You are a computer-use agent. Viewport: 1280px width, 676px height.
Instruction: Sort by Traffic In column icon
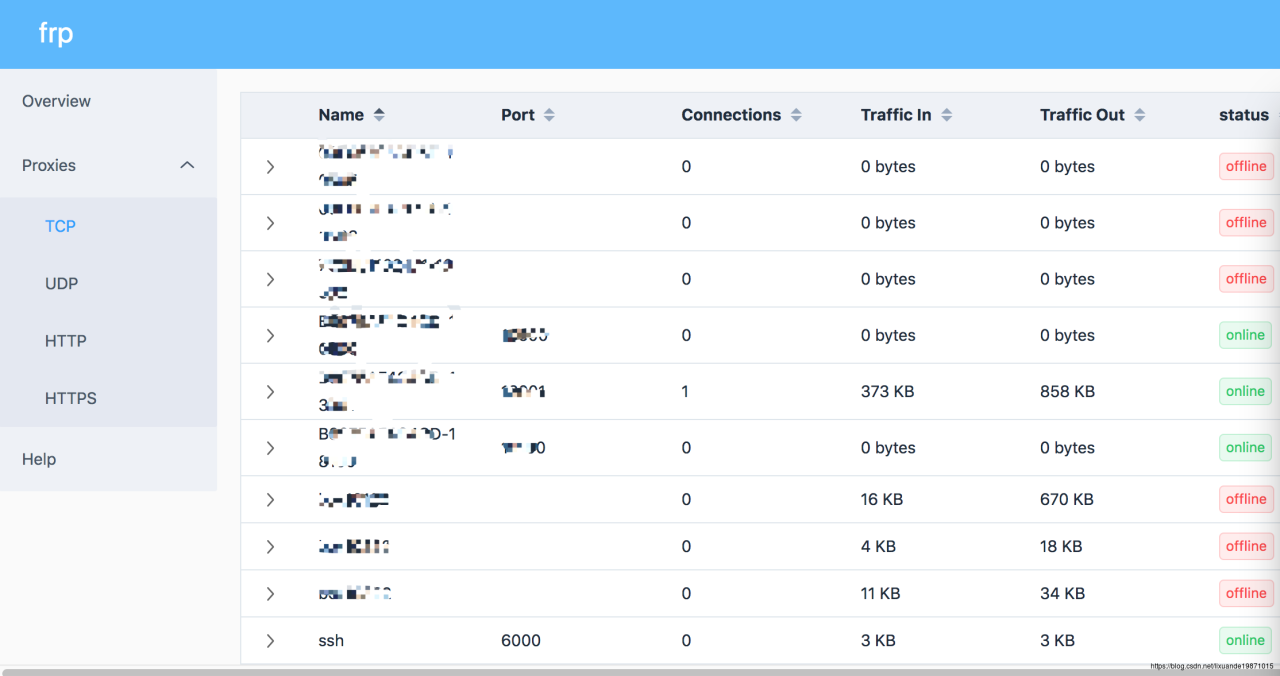coord(946,115)
